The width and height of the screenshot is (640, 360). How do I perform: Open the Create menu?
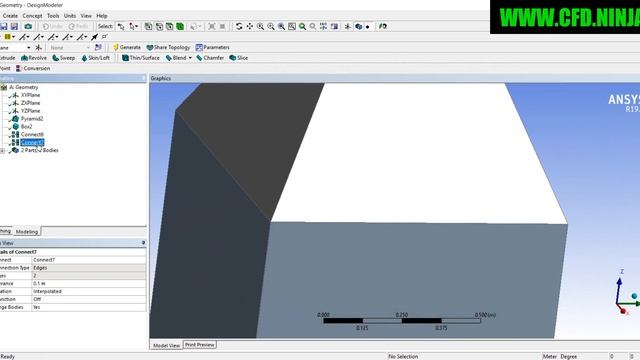pos(10,16)
